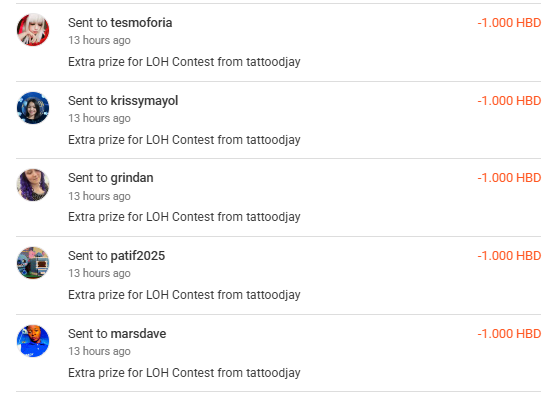
Task: Select the -1.000 HBD amount for krissymayol
Action: [509, 101]
